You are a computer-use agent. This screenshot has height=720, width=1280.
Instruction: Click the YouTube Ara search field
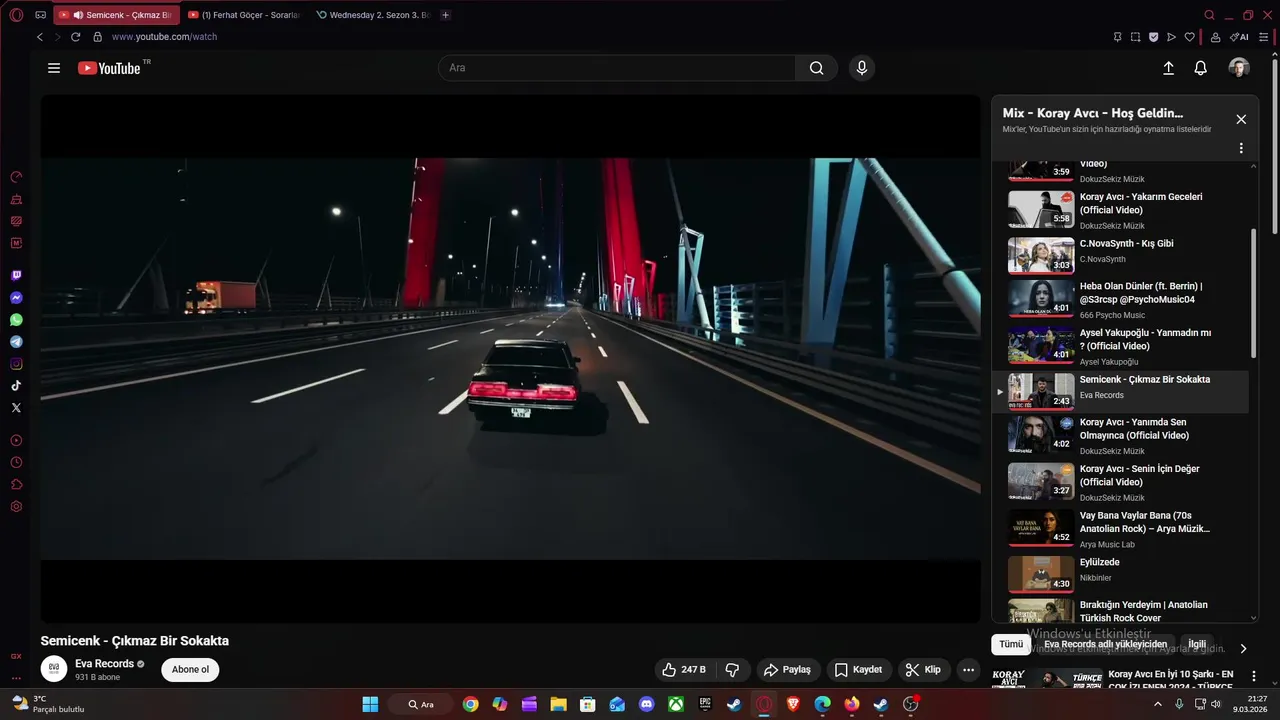(x=617, y=68)
